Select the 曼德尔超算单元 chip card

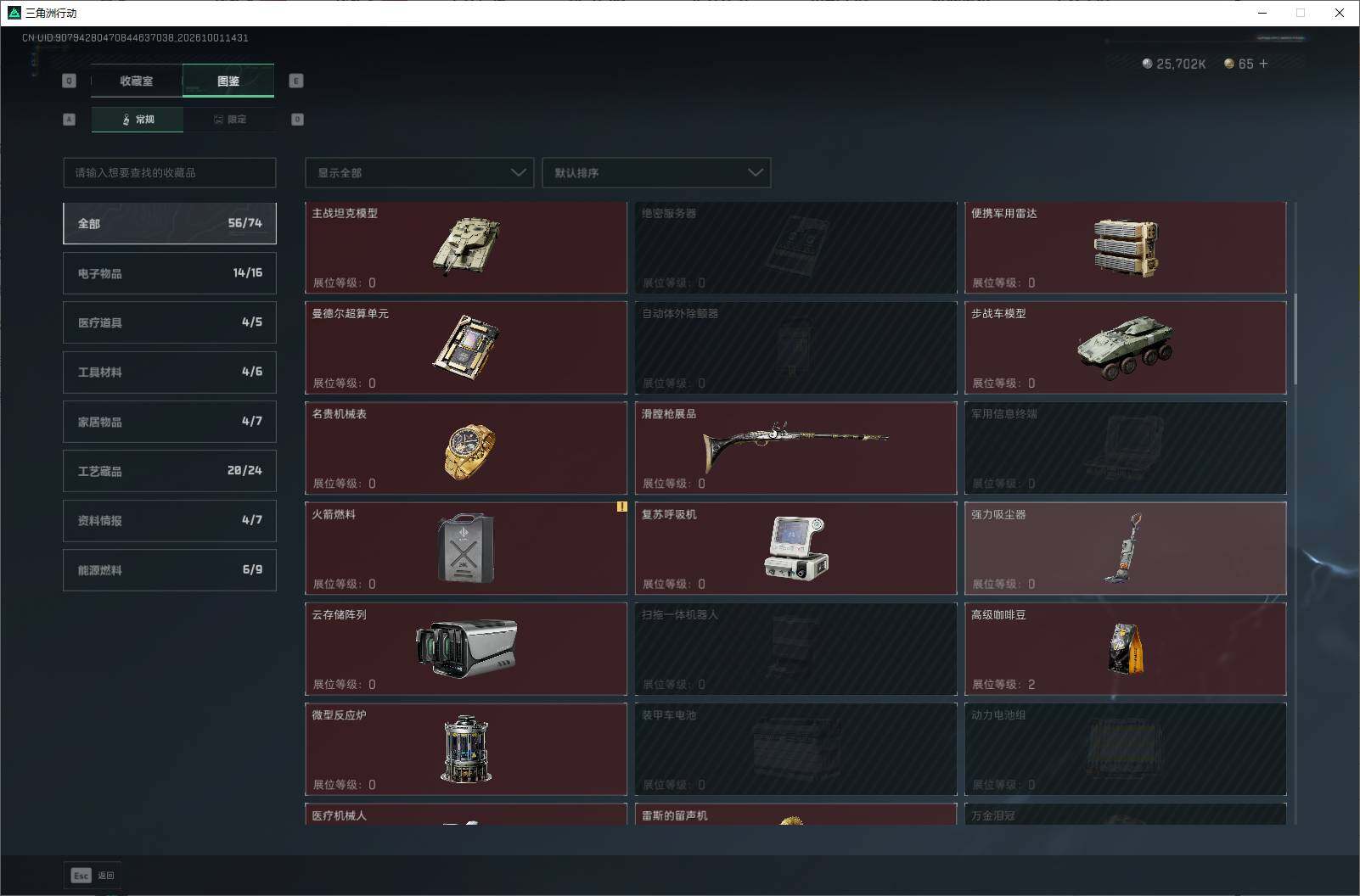[466, 348]
